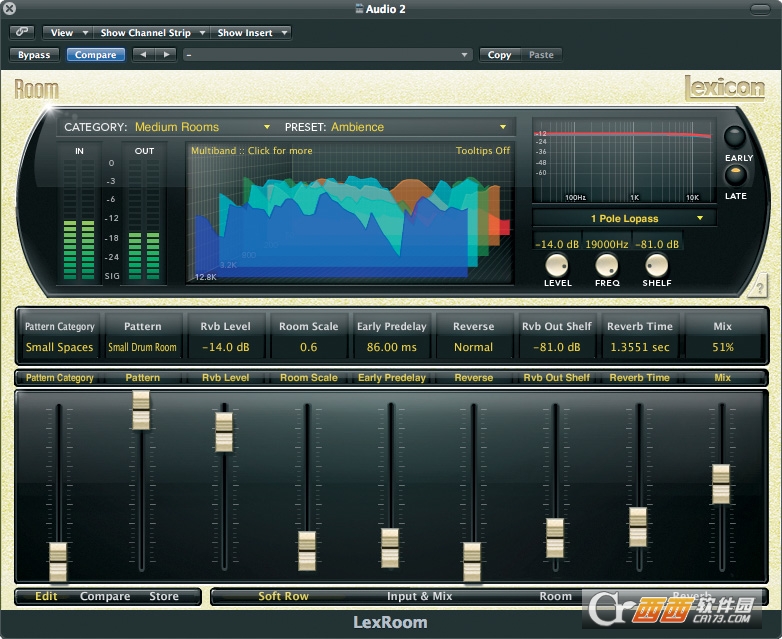This screenshot has width=782, height=639.
Task: Click the Rvb Level fader handle
Action: [x=224, y=432]
